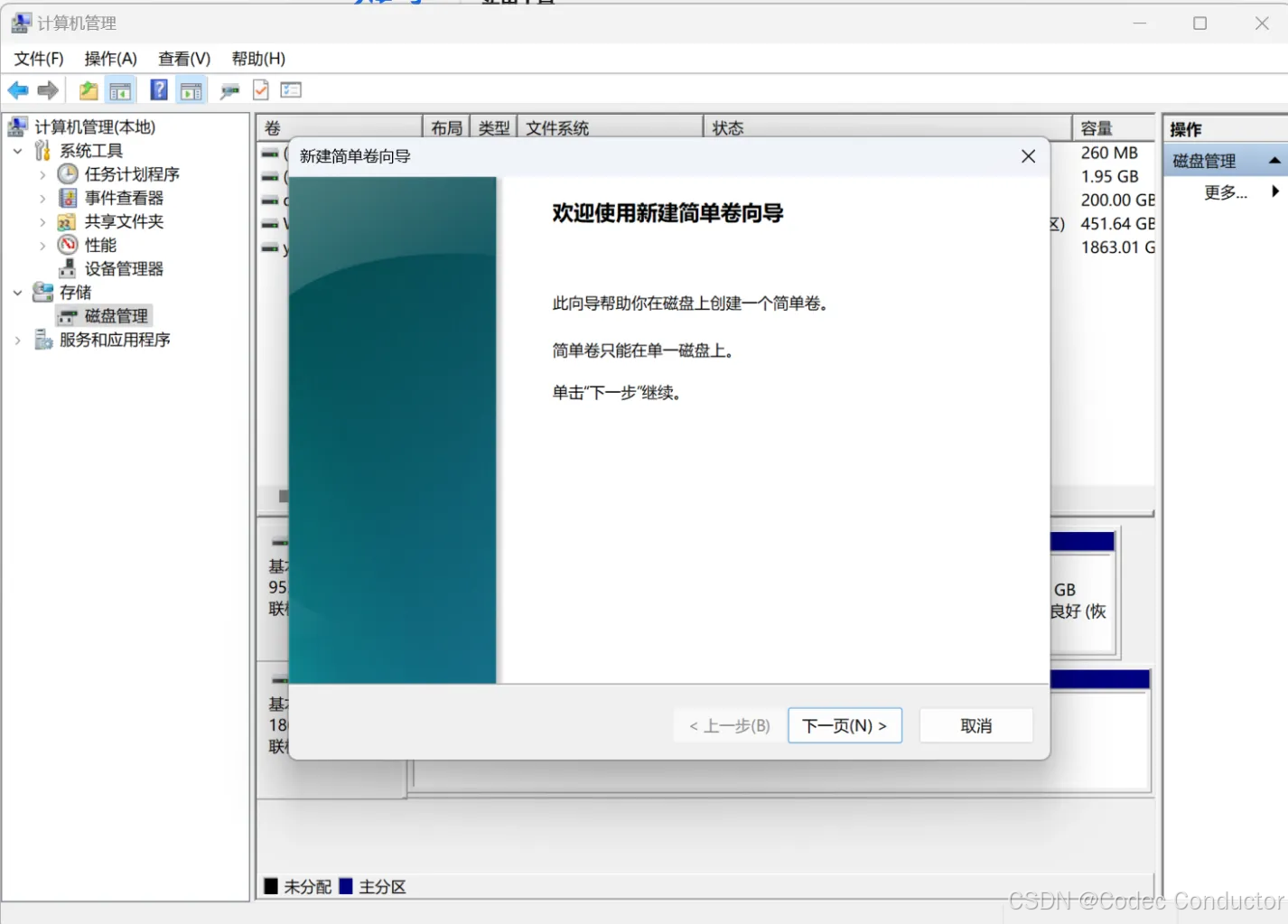Viewport: 1288px width, 924px height.
Task: Toggle the Show/Hide Action Pane icon
Action: (x=191, y=90)
